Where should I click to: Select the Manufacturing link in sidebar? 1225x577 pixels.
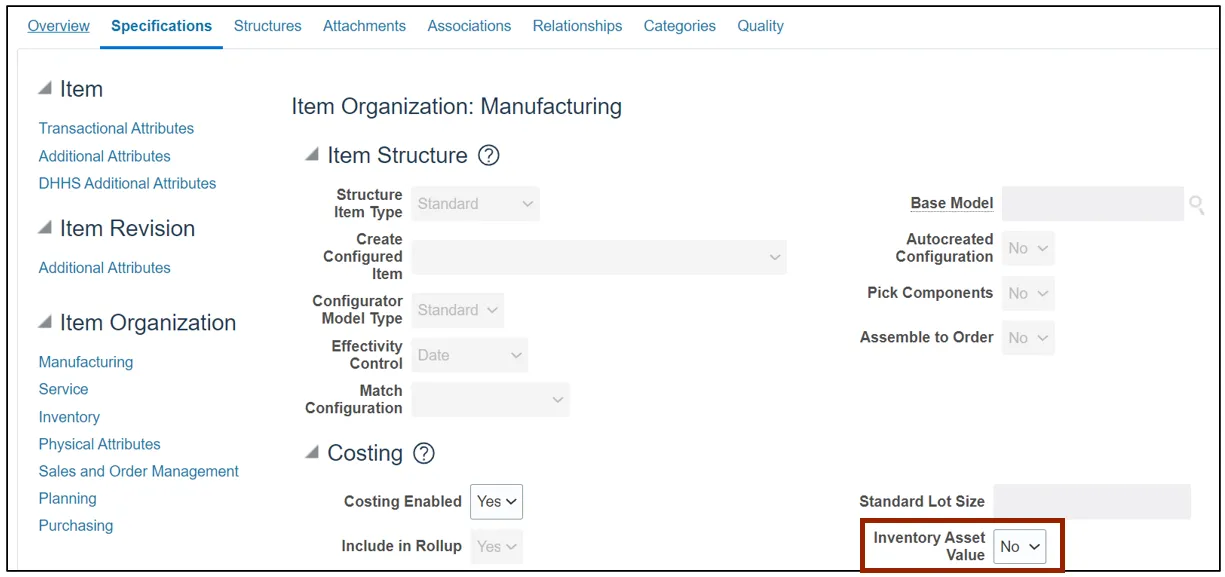coord(86,362)
